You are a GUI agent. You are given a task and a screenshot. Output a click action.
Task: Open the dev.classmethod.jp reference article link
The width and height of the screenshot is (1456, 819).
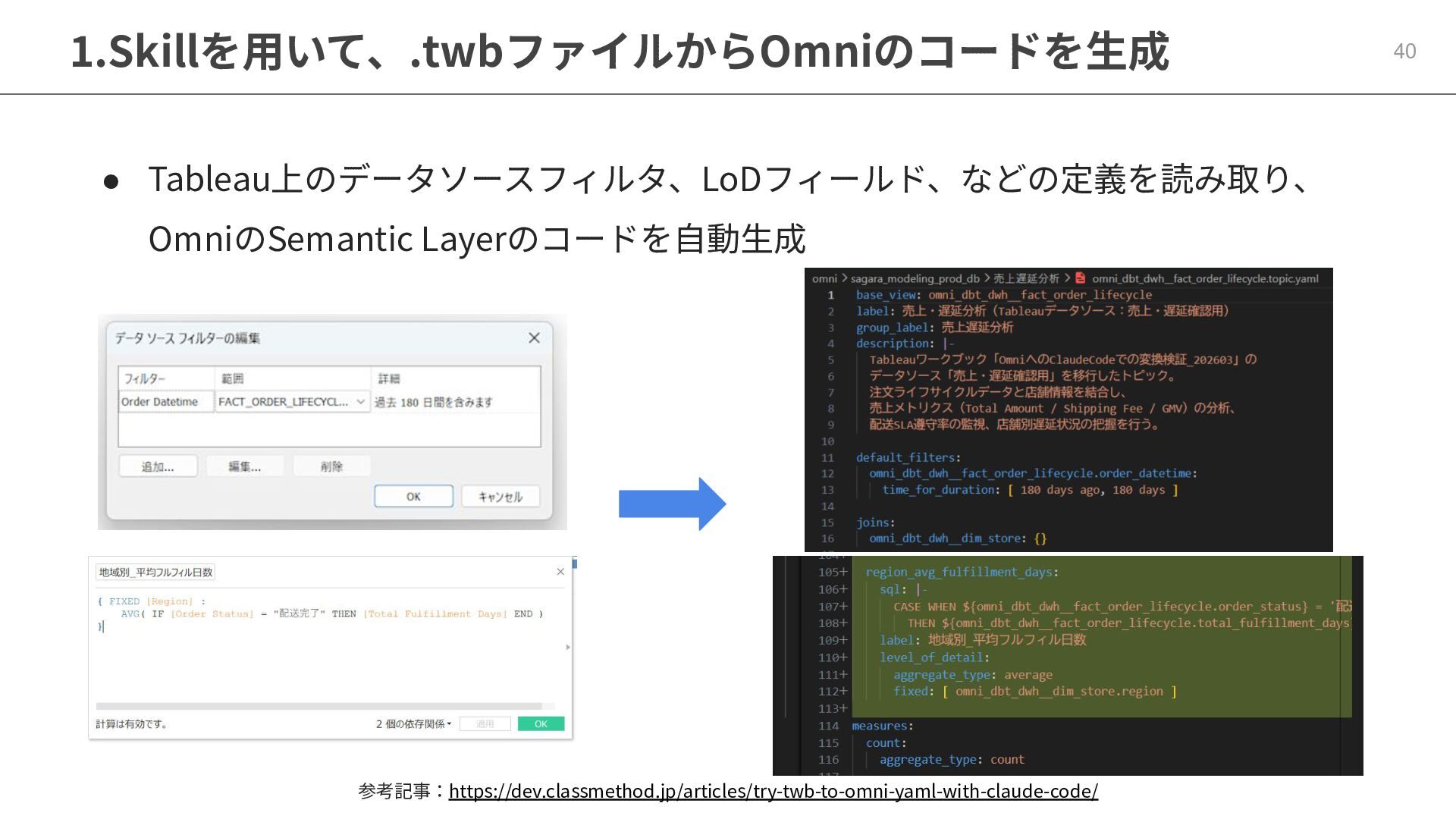tap(773, 791)
